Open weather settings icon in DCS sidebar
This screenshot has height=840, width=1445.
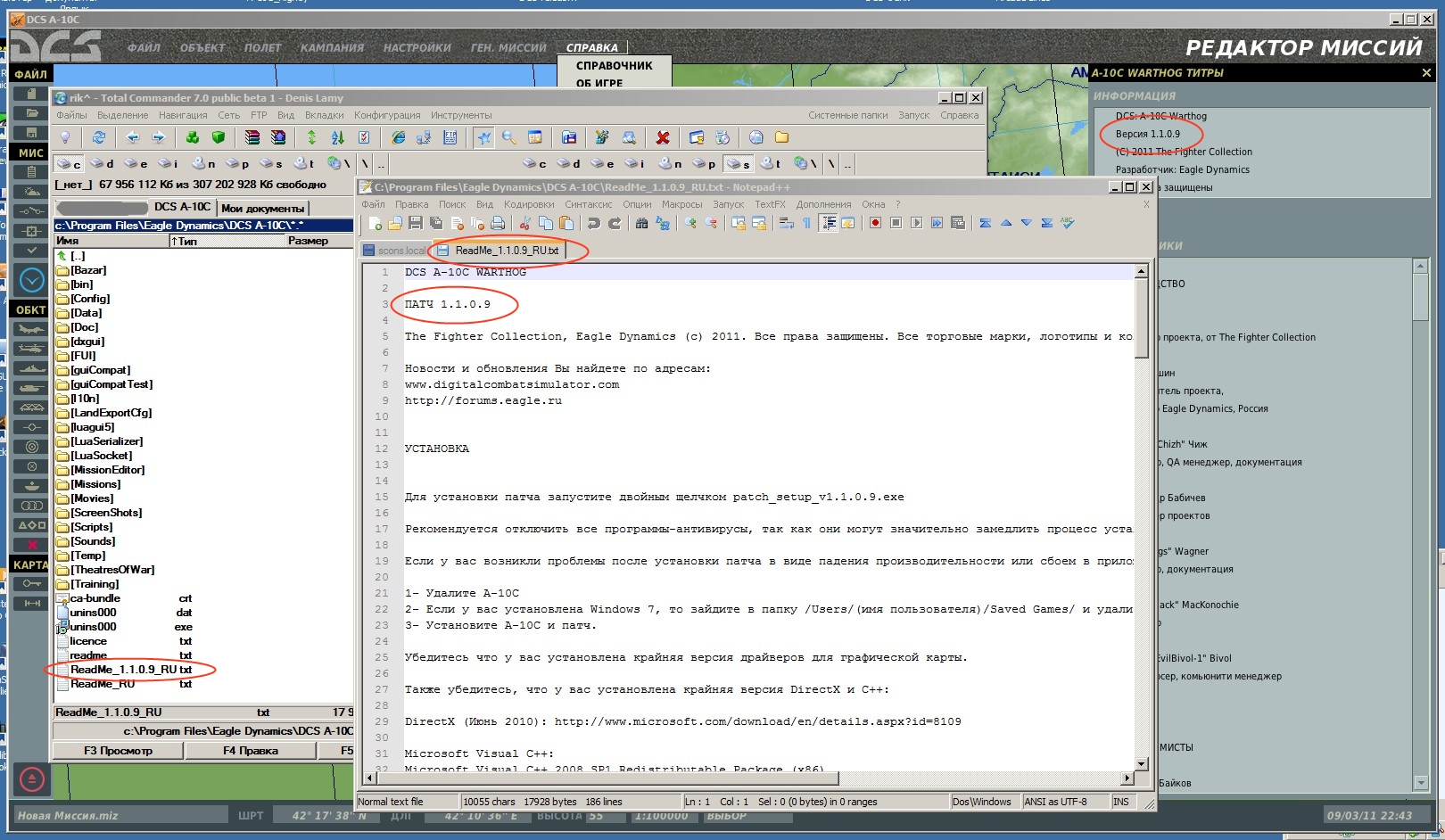31,192
